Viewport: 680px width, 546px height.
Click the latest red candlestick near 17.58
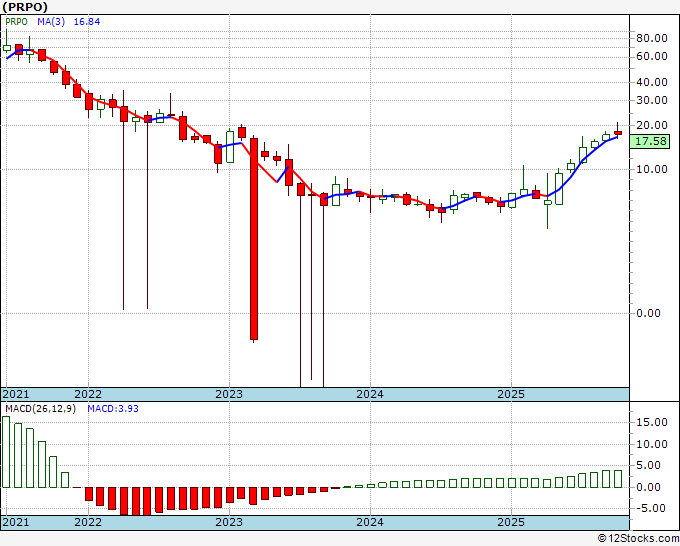(x=618, y=133)
